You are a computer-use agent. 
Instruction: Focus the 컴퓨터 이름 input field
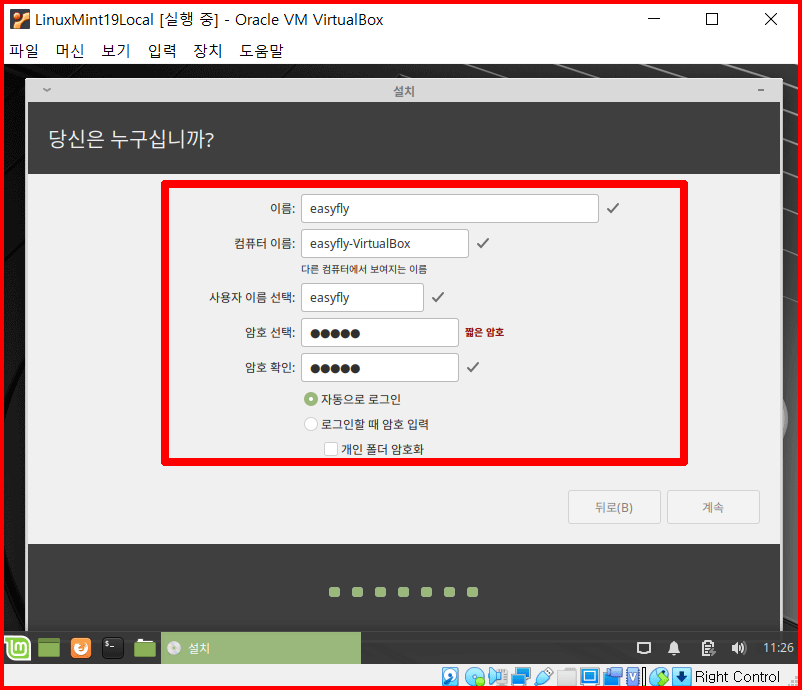coord(385,243)
